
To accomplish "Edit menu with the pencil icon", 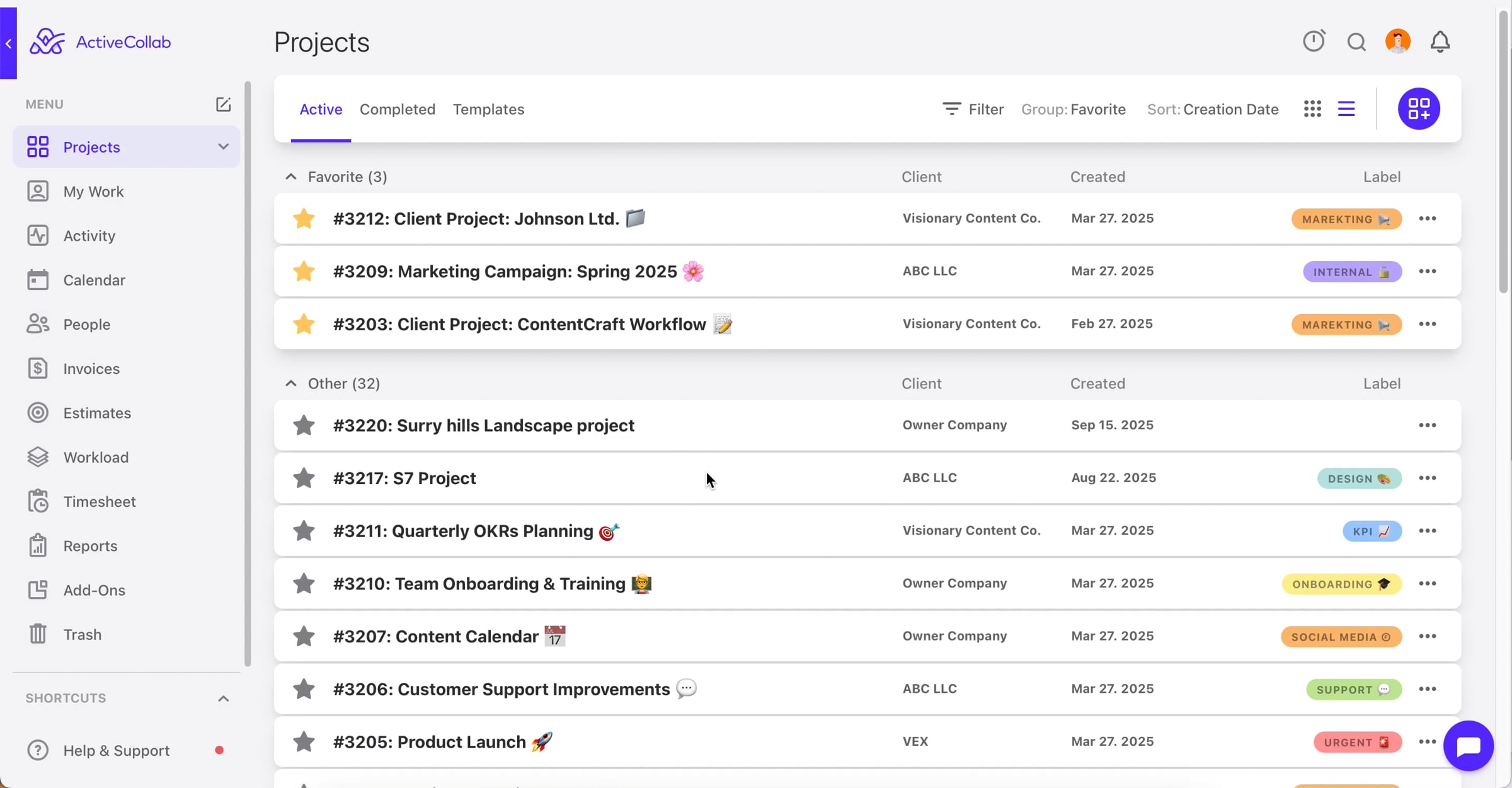I will pyautogui.click(x=223, y=104).
